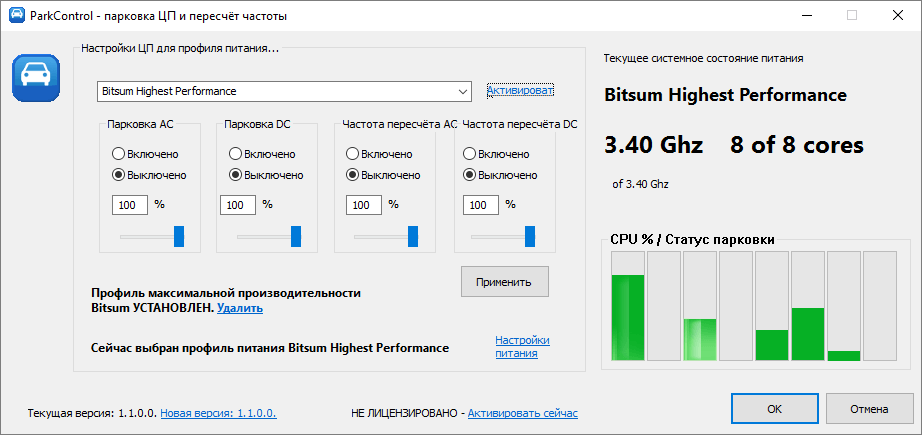
Task: Click the Парковка DC percent slider handle
Action: (296, 236)
